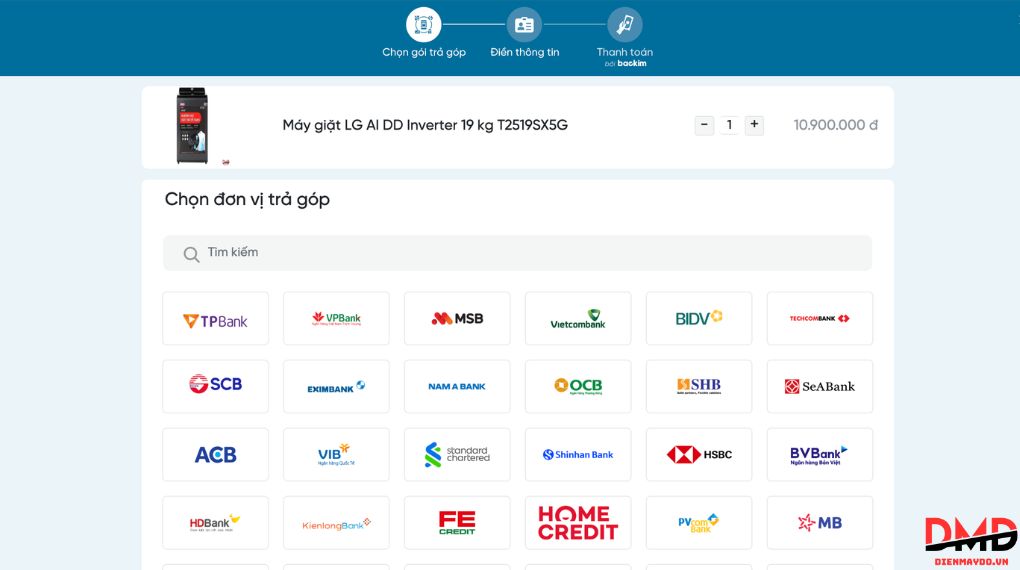Go to Chọn gói trả góp step
Image resolution: width=1020 pixels, height=570 pixels.
point(423,33)
